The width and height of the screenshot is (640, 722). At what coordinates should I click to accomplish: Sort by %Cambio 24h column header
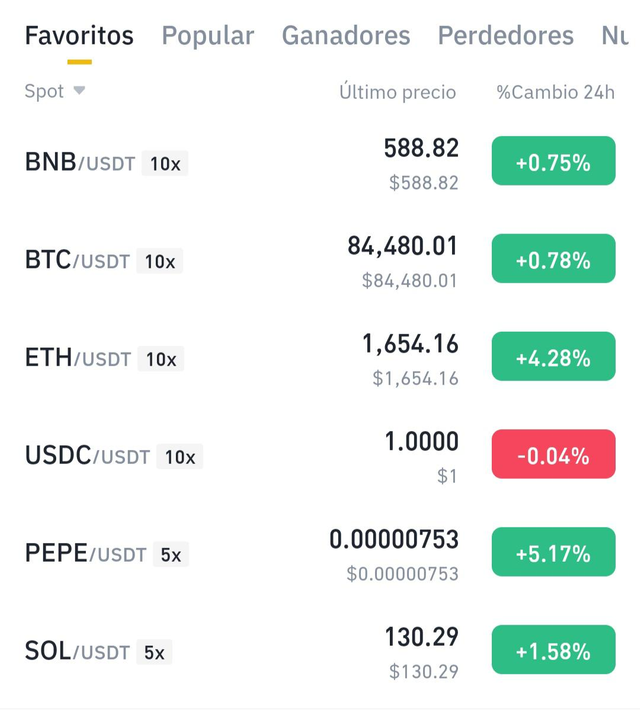[555, 92]
